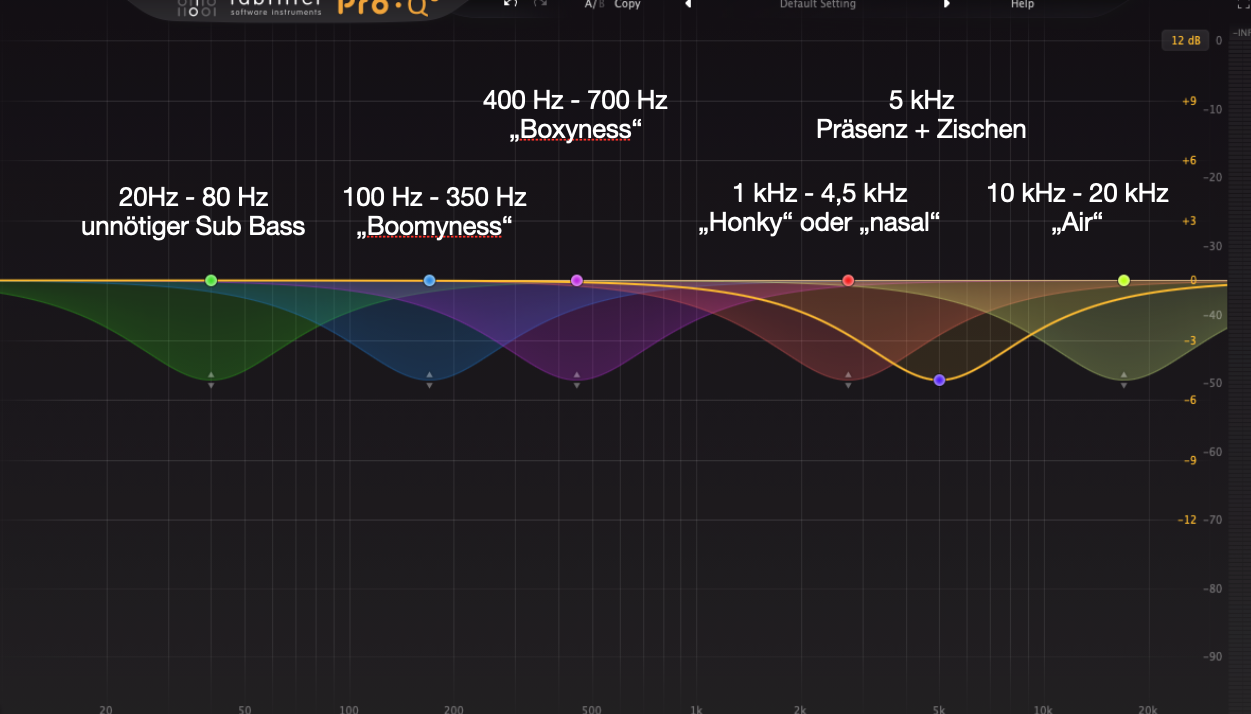Click the FabFilter Pro-Q logo
The image size is (1251, 714).
[x=378, y=7]
